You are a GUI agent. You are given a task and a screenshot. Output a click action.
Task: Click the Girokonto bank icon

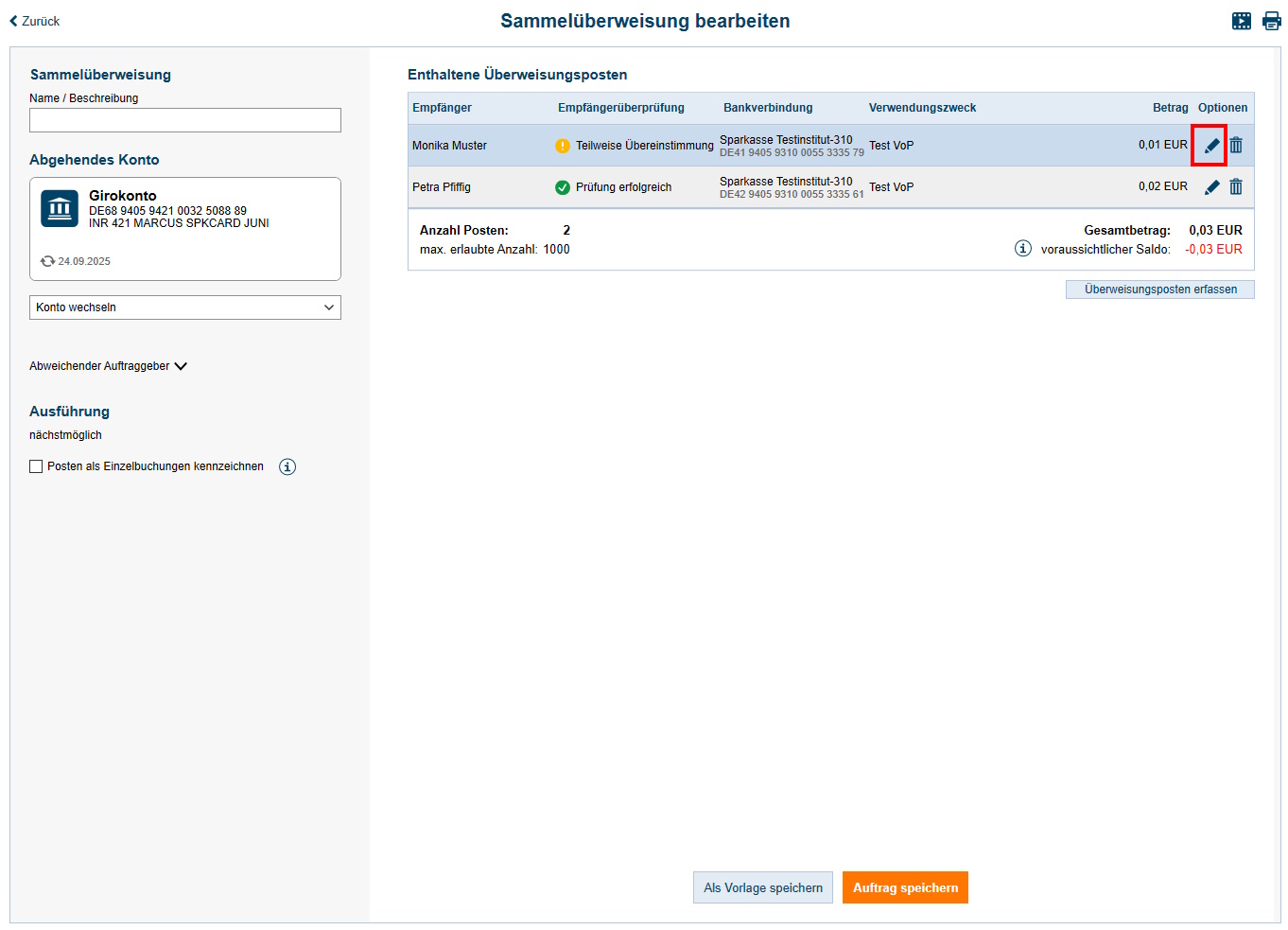click(x=60, y=208)
